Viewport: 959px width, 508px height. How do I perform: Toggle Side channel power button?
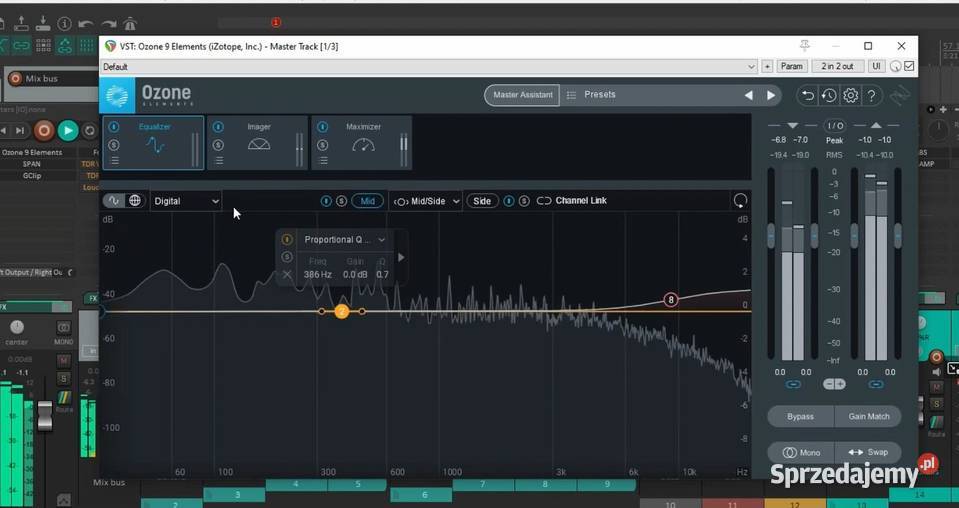[509, 201]
